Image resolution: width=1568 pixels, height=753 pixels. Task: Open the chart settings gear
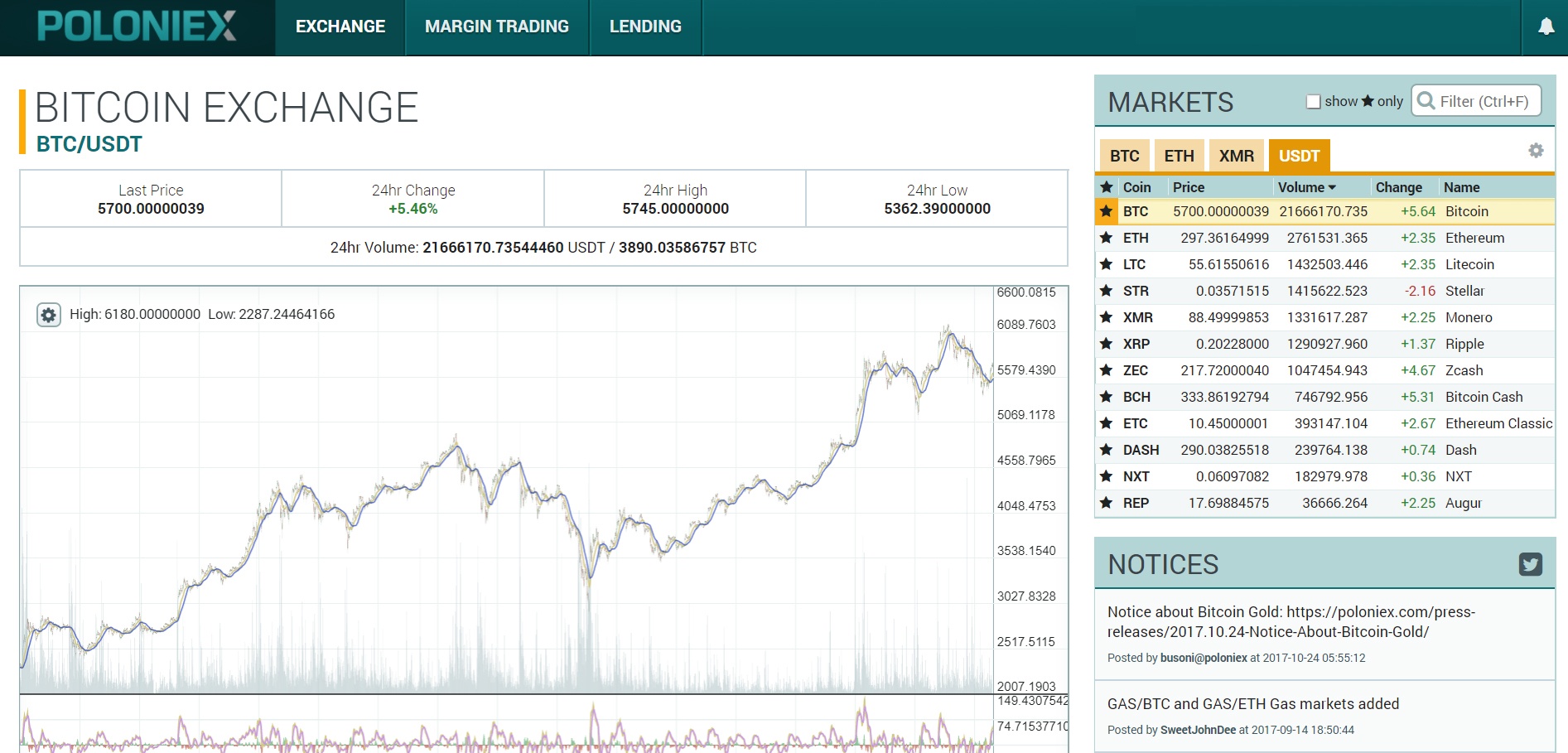49,315
